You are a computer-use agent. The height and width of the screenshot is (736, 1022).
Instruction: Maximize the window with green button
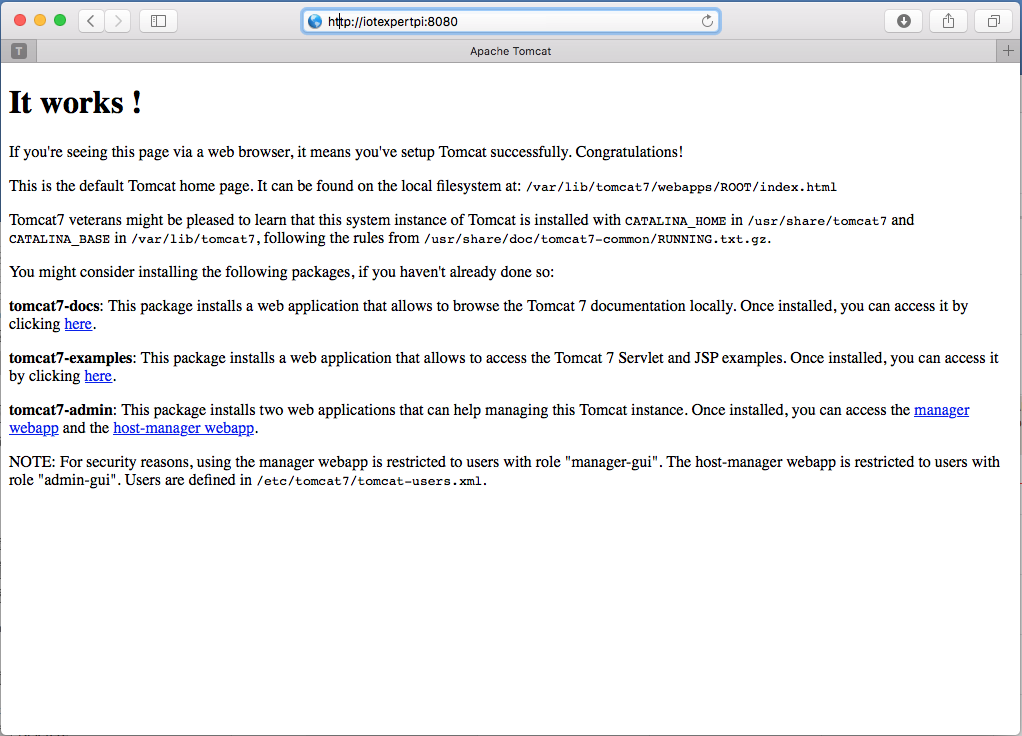60,20
